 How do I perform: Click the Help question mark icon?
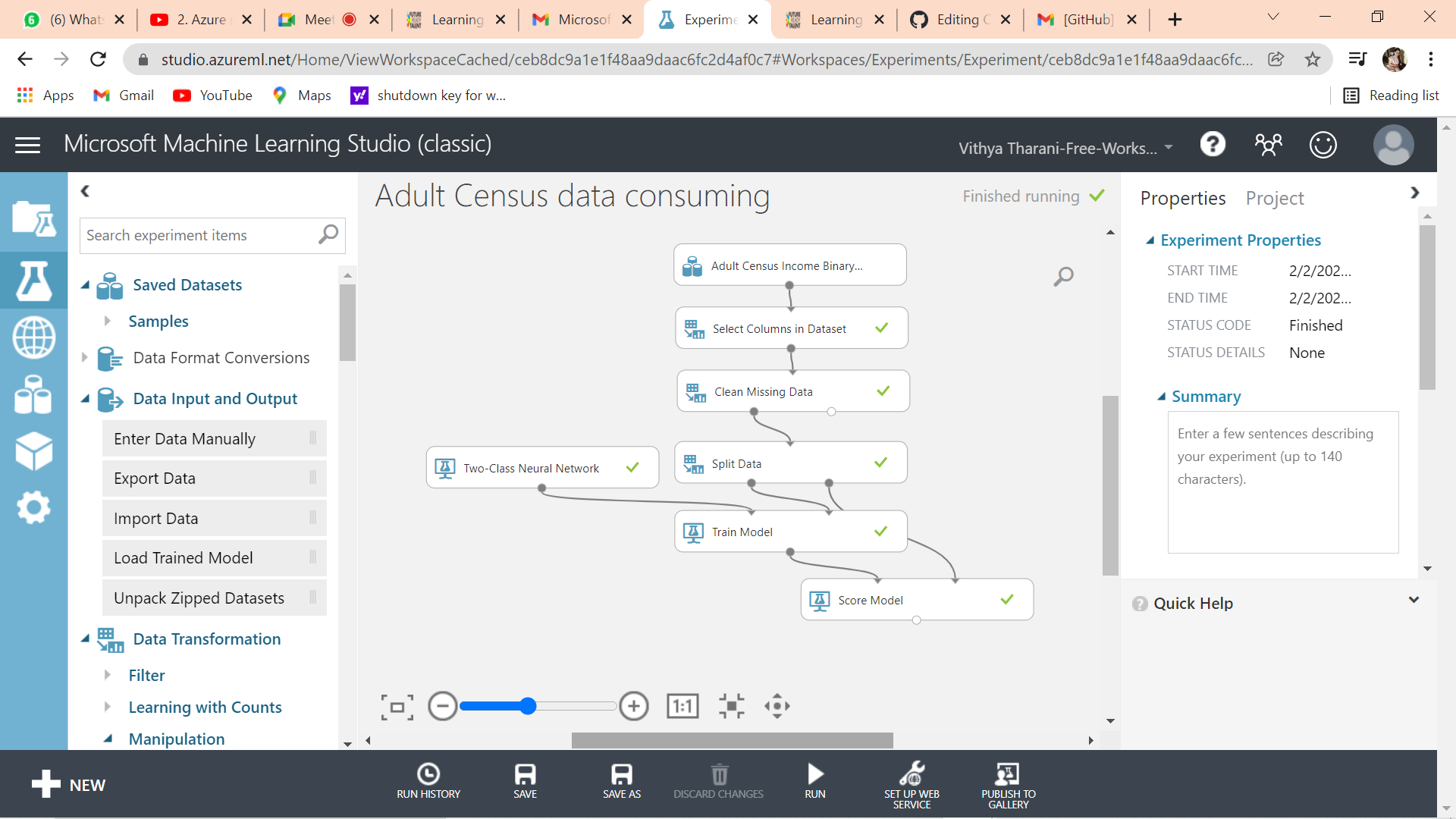click(1213, 144)
